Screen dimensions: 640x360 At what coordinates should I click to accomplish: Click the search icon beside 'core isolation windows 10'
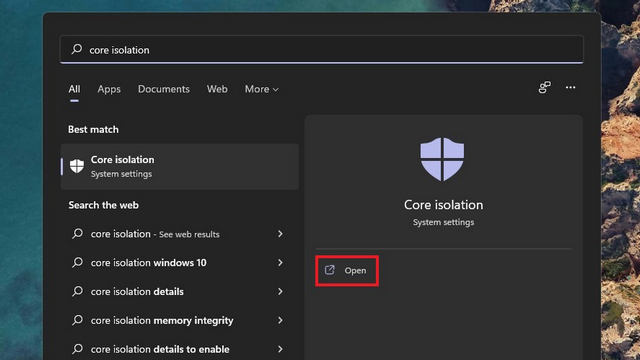click(x=78, y=262)
